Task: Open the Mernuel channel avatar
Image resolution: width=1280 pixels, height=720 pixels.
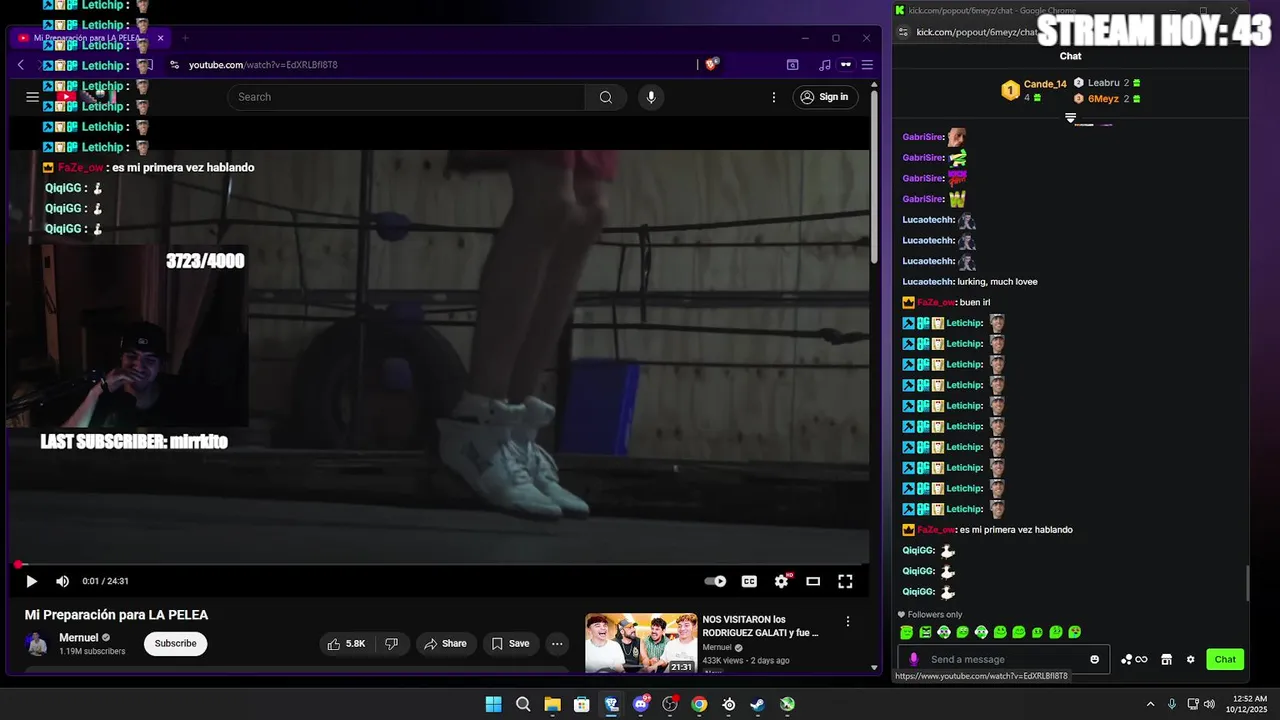Action: click(36, 644)
